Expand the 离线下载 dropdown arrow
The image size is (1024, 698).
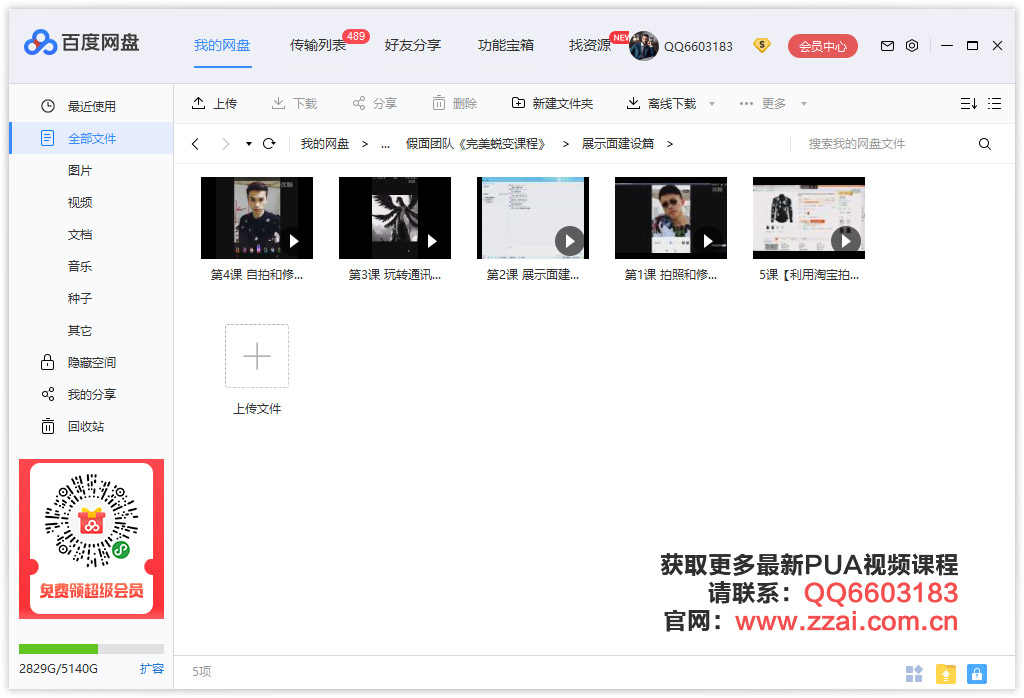tap(712, 104)
